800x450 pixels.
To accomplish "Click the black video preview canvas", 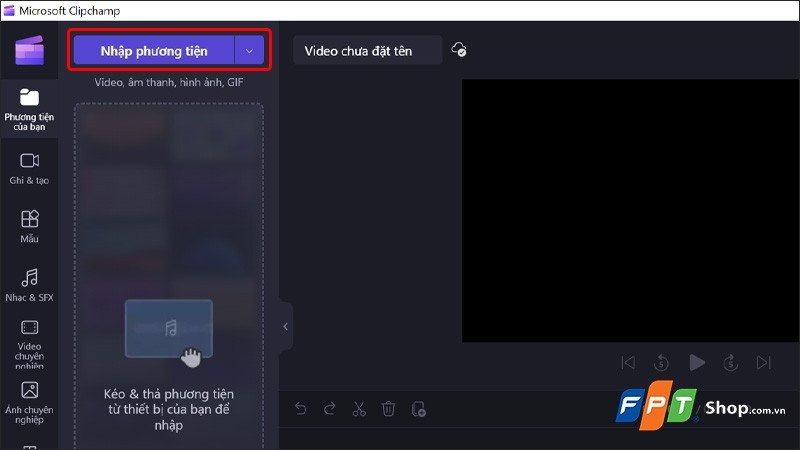I will pyautogui.click(x=631, y=211).
